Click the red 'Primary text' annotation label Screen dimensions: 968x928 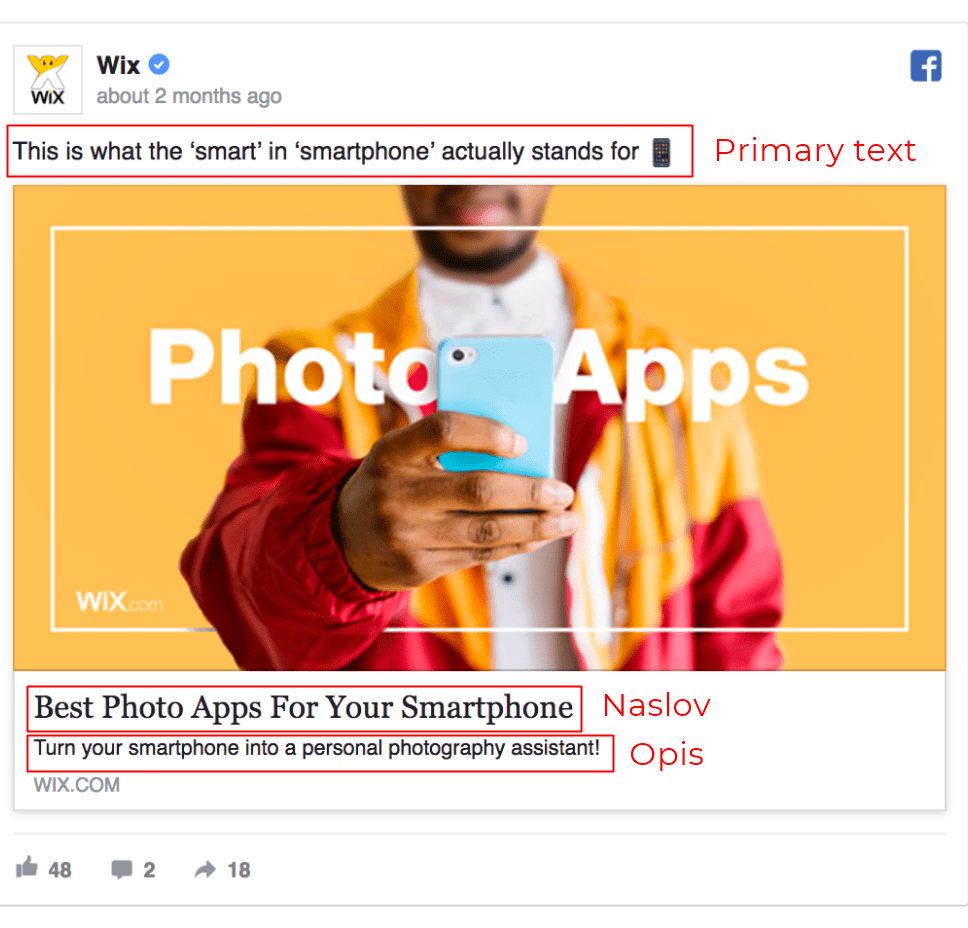[x=815, y=151]
